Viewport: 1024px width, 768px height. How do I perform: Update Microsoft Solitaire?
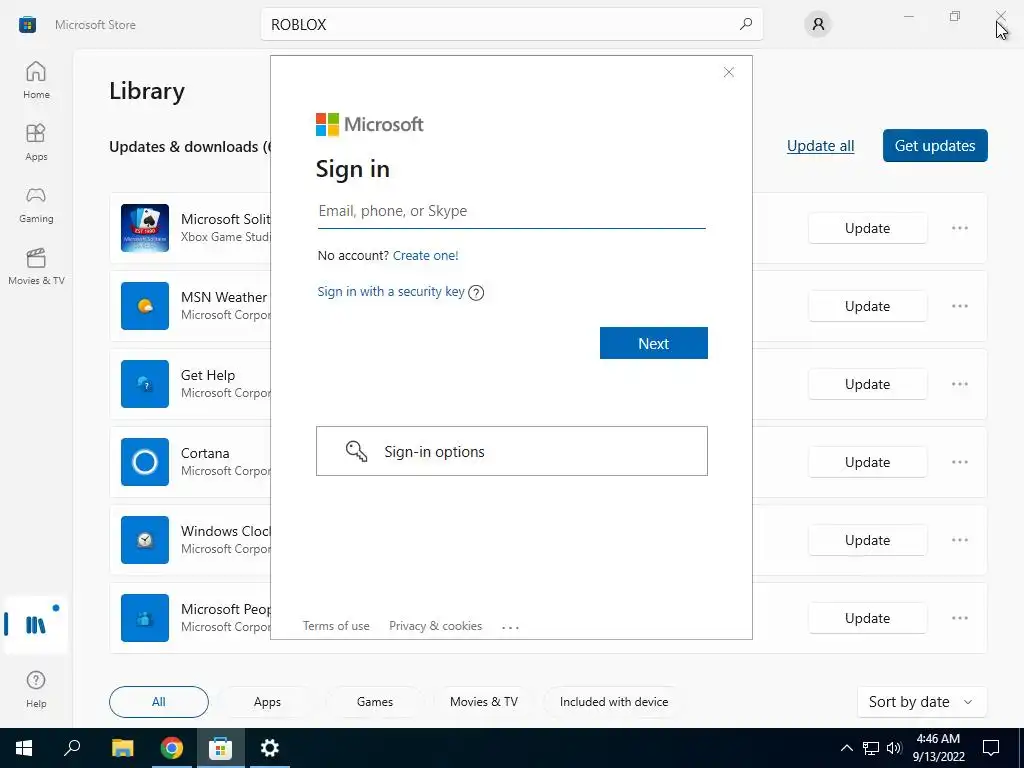(x=867, y=228)
